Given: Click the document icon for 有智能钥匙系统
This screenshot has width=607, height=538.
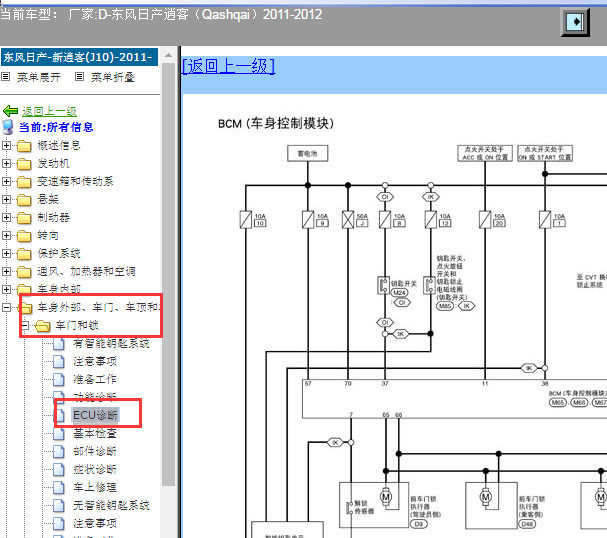Looking at the screenshot, I should click(x=59, y=343).
